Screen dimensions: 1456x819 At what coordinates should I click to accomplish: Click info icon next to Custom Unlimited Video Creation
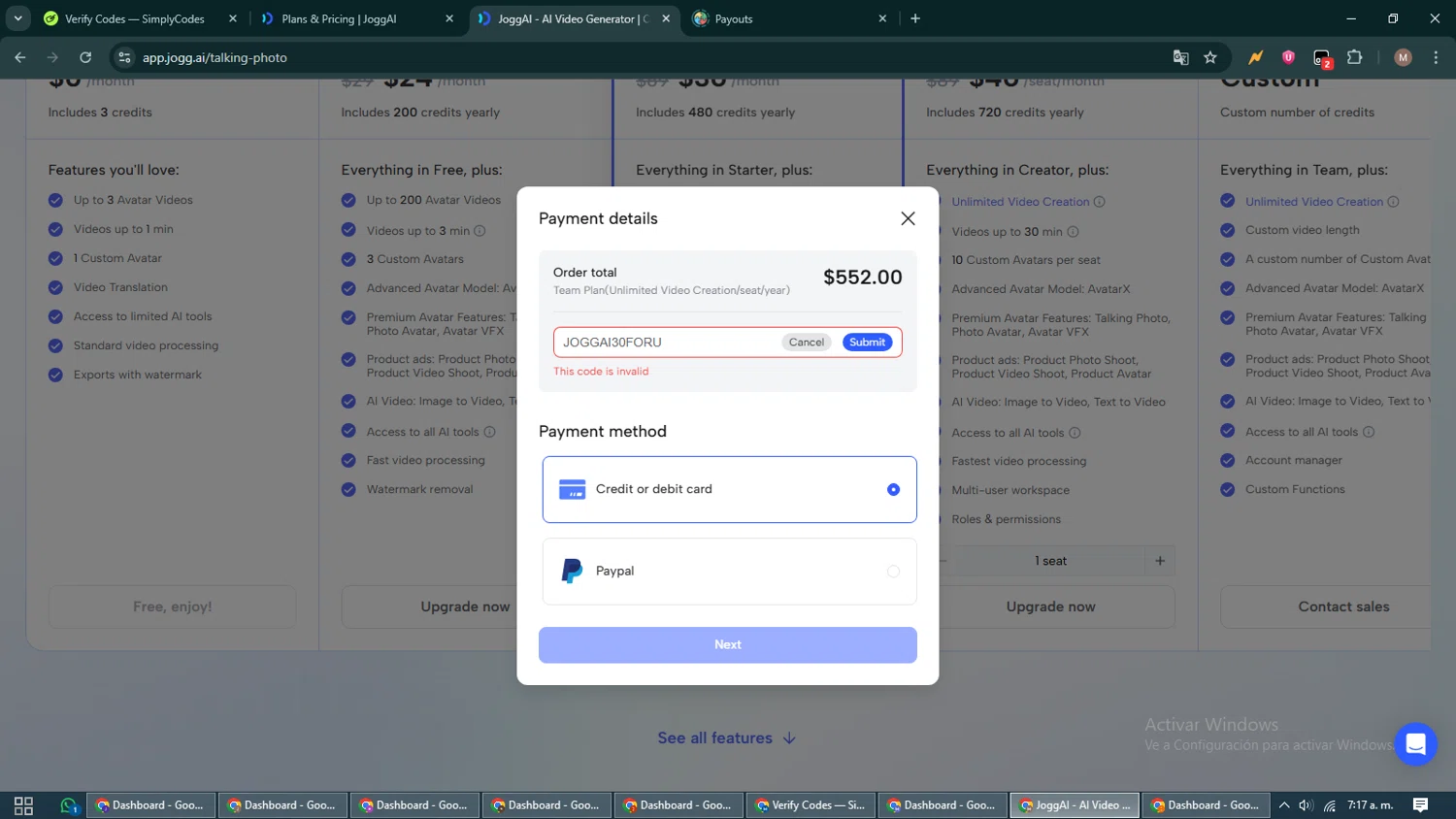[x=1393, y=202]
